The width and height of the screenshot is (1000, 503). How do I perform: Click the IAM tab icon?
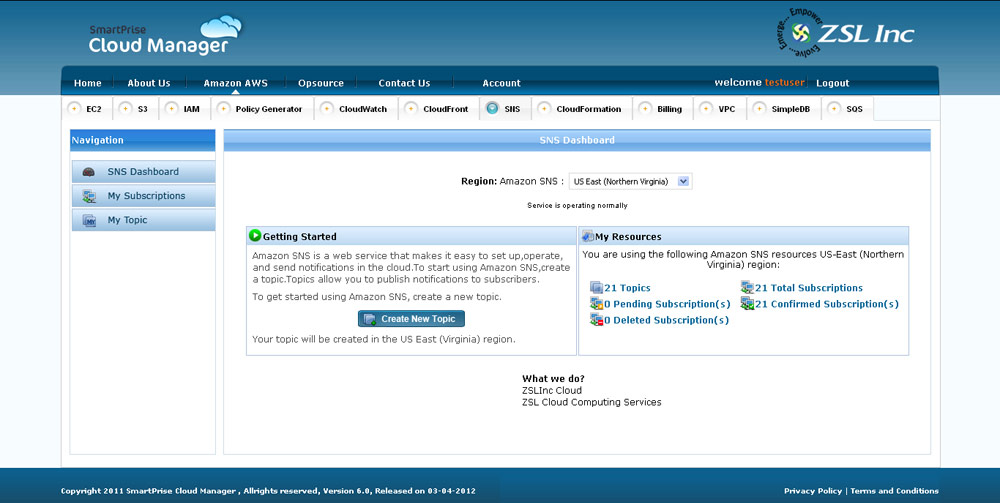click(x=172, y=109)
